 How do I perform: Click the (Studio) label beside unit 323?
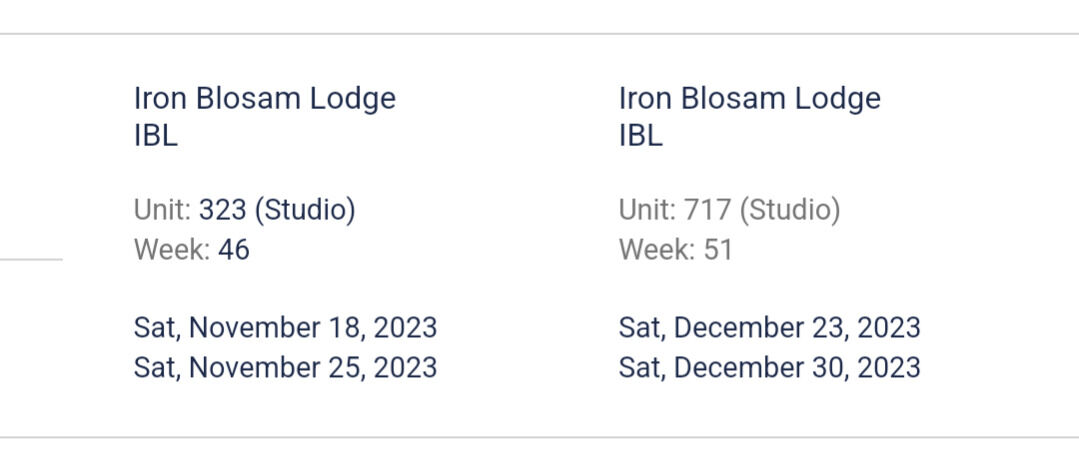(x=305, y=210)
